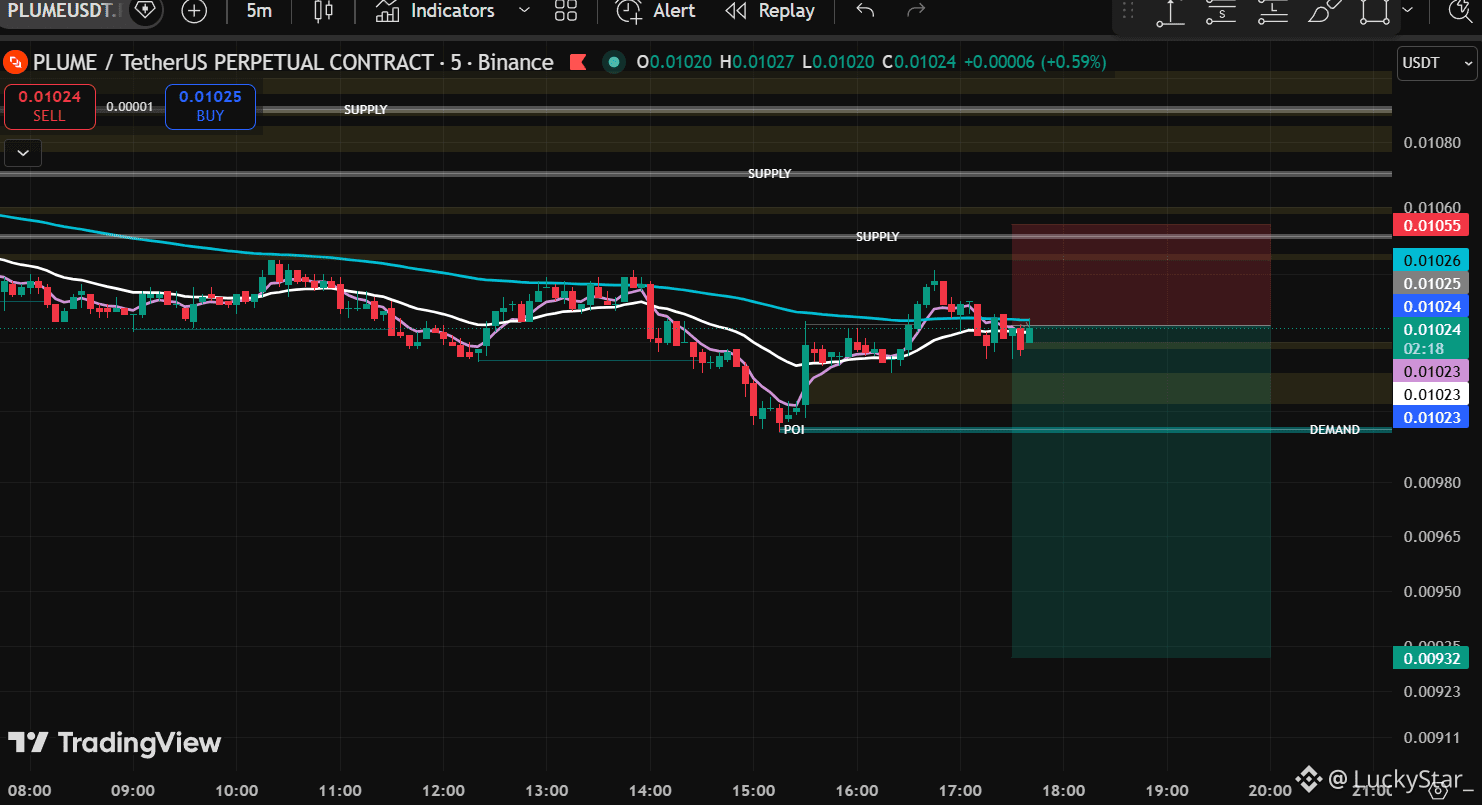Image resolution: width=1482 pixels, height=805 pixels.
Task: Click the red flag icon beside Binance
Action: [578, 62]
